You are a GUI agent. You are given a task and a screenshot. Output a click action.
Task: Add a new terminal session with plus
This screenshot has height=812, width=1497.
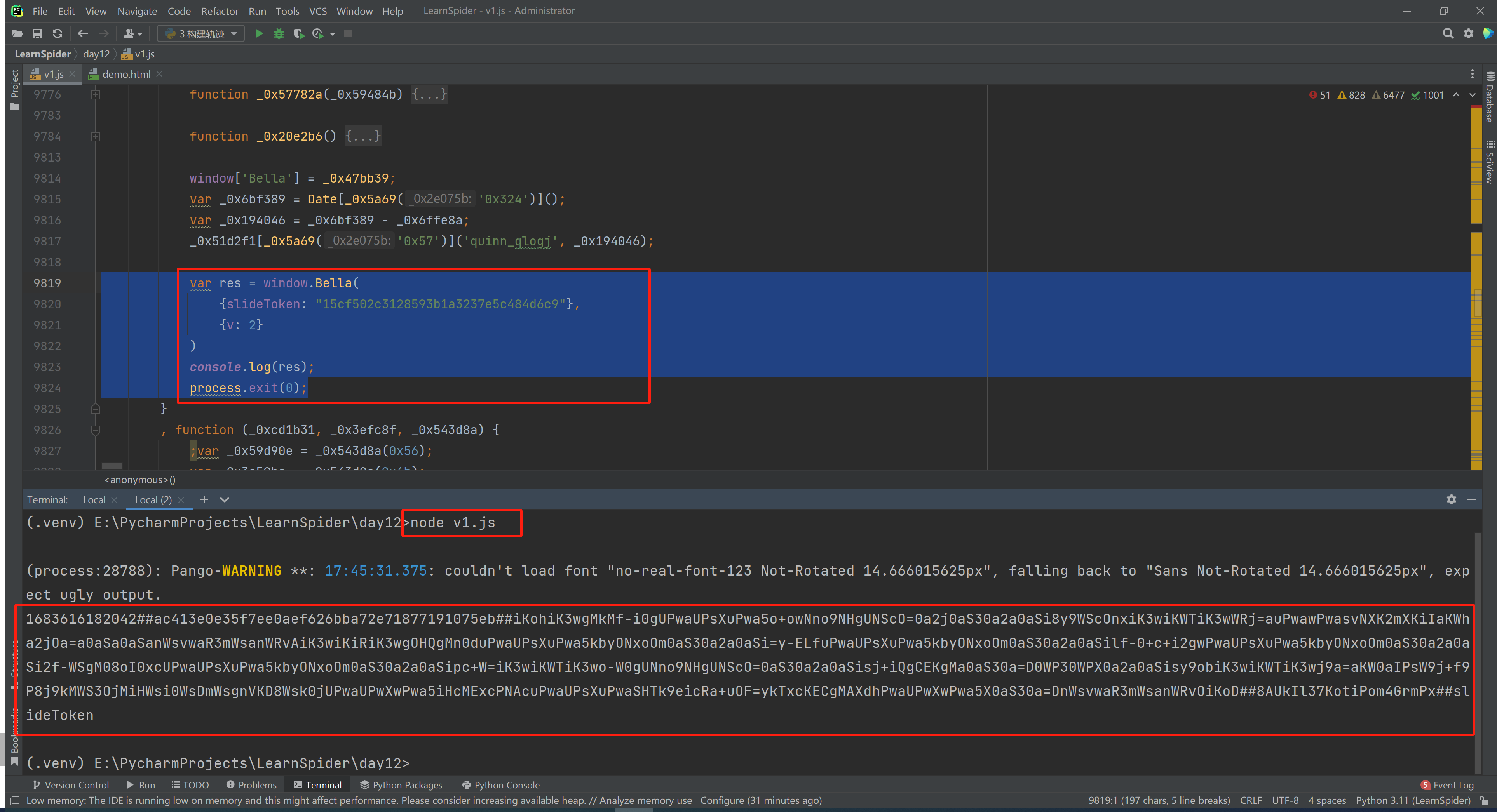pyautogui.click(x=204, y=499)
